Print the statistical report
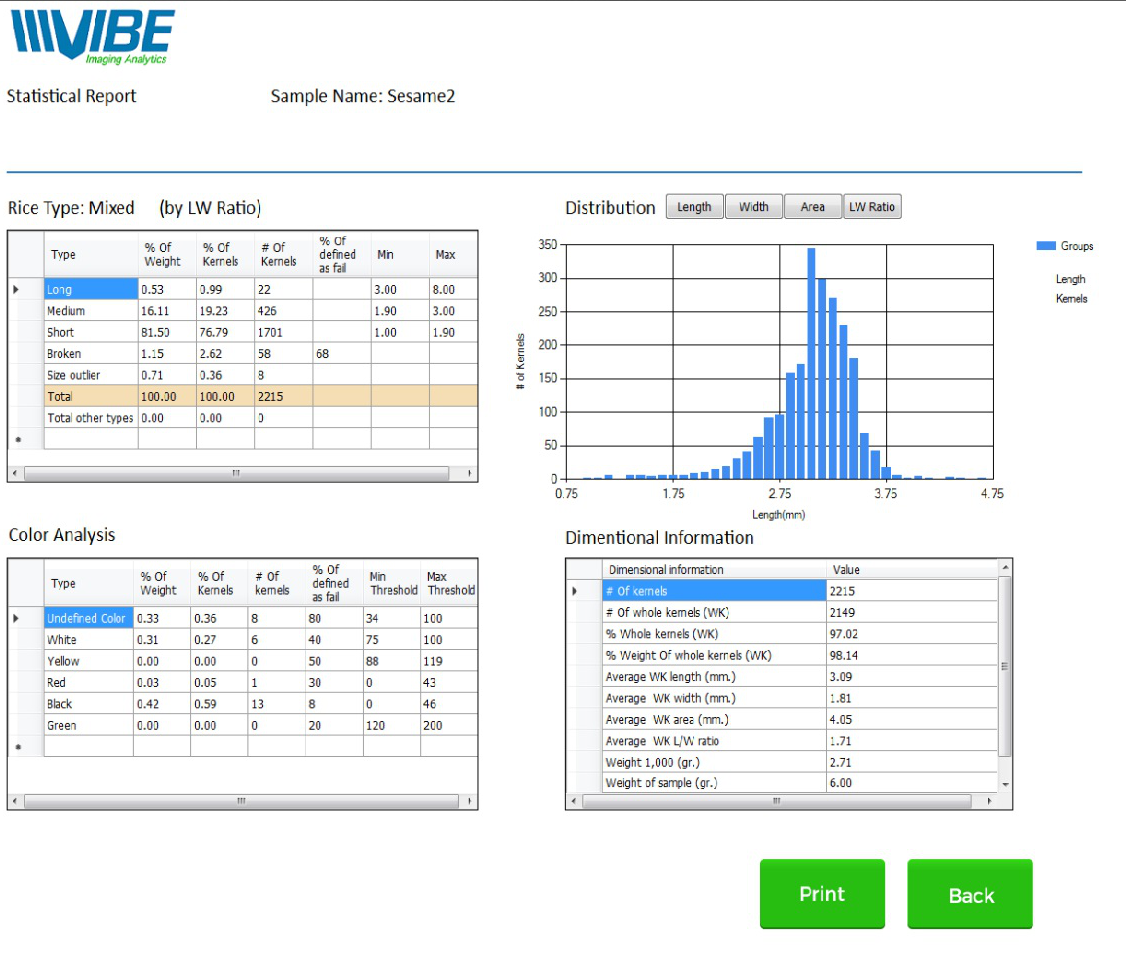 [x=822, y=894]
